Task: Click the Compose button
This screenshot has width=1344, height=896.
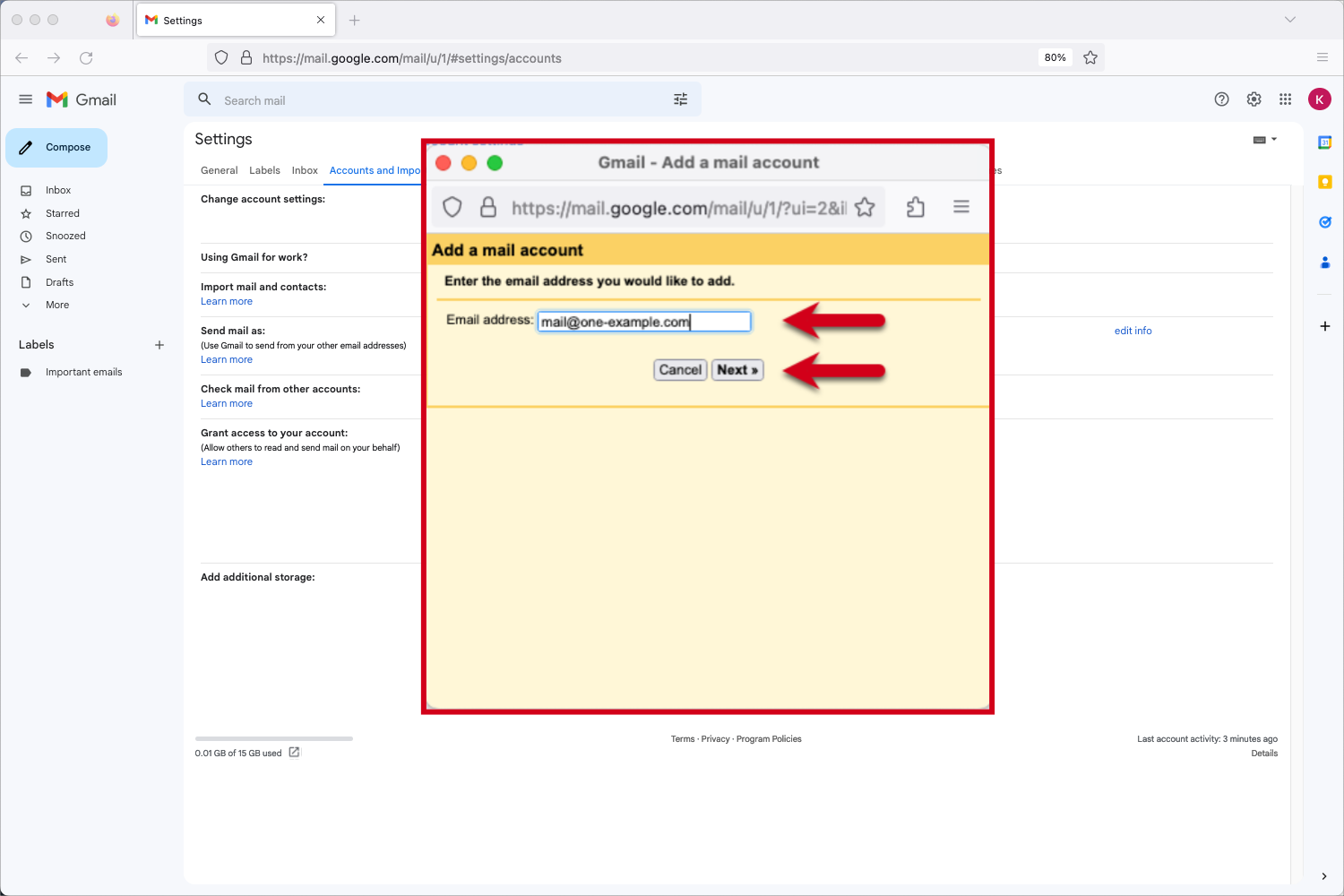Action: click(x=56, y=147)
